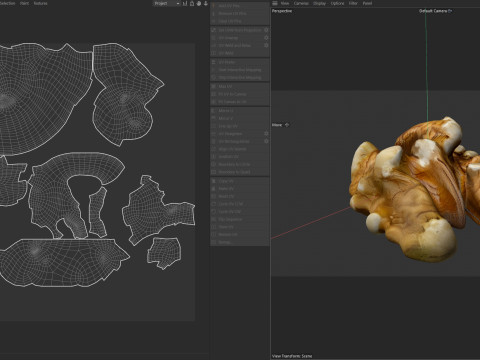Screen dimensions: 480x360
Task: Open the viewport Panel menu
Action: coord(367,3)
